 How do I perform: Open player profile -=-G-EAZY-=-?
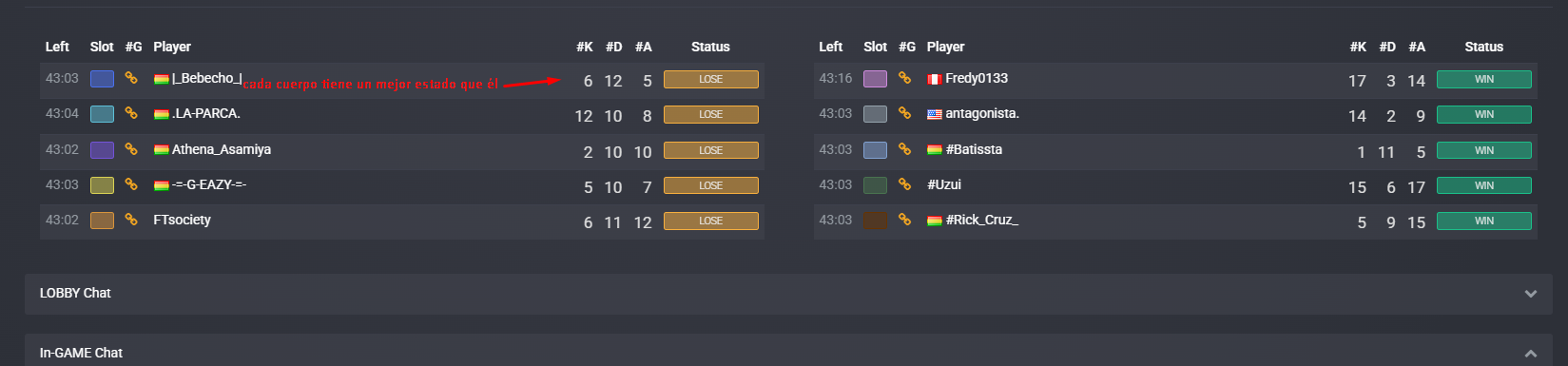click(209, 184)
